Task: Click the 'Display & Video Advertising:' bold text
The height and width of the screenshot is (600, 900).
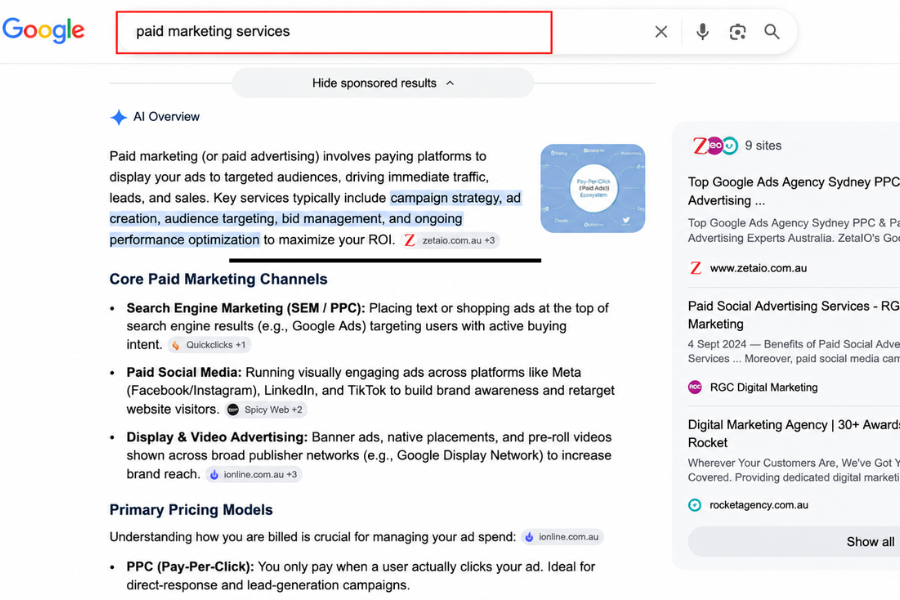Action: pos(217,438)
